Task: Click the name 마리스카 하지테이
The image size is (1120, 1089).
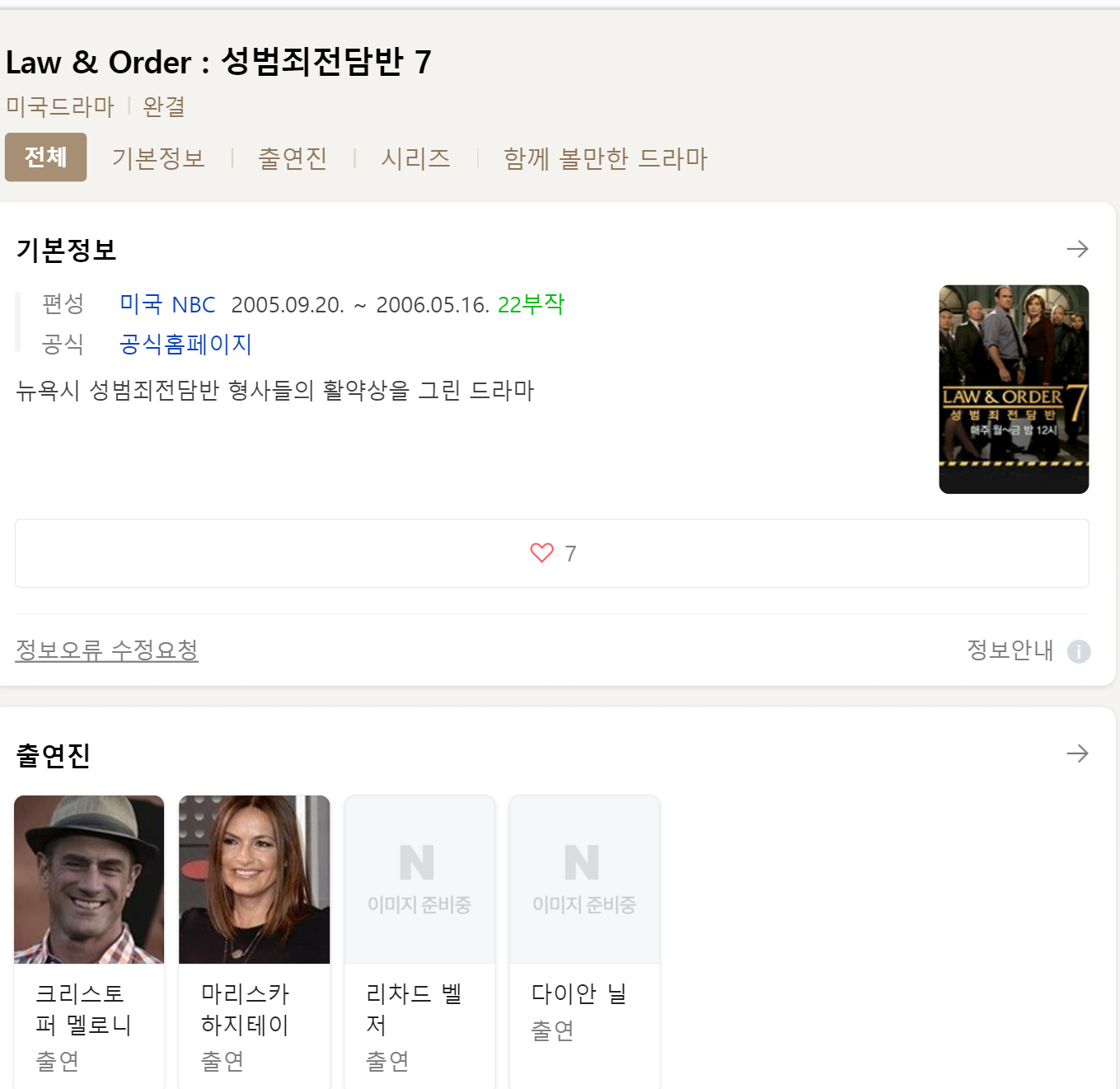Action: click(245, 1009)
